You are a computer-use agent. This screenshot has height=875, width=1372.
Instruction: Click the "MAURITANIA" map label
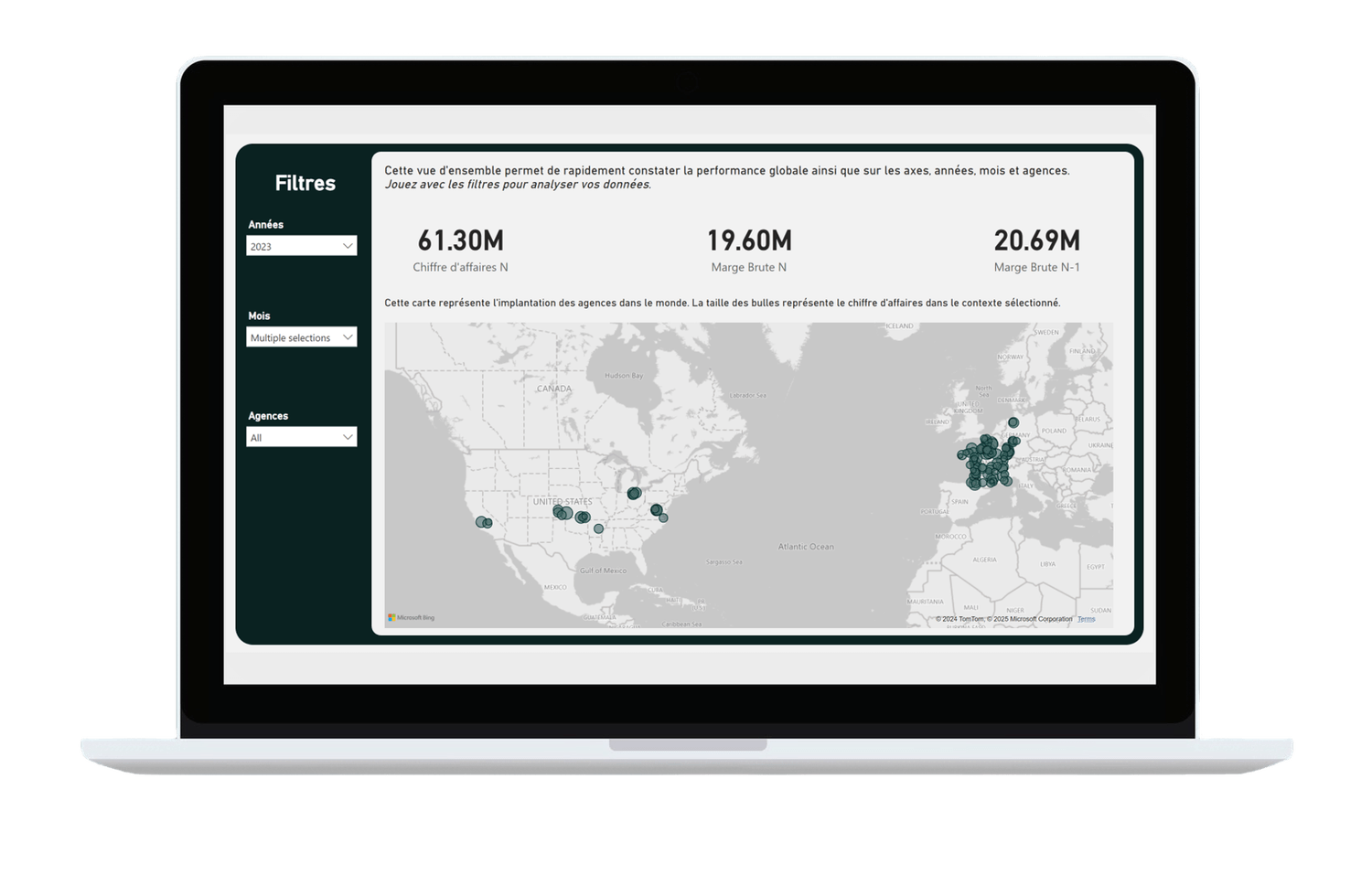925,602
